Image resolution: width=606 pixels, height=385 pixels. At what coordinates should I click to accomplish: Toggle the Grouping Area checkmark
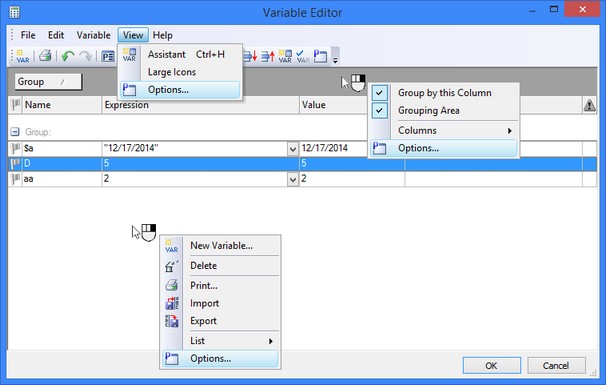click(380, 111)
